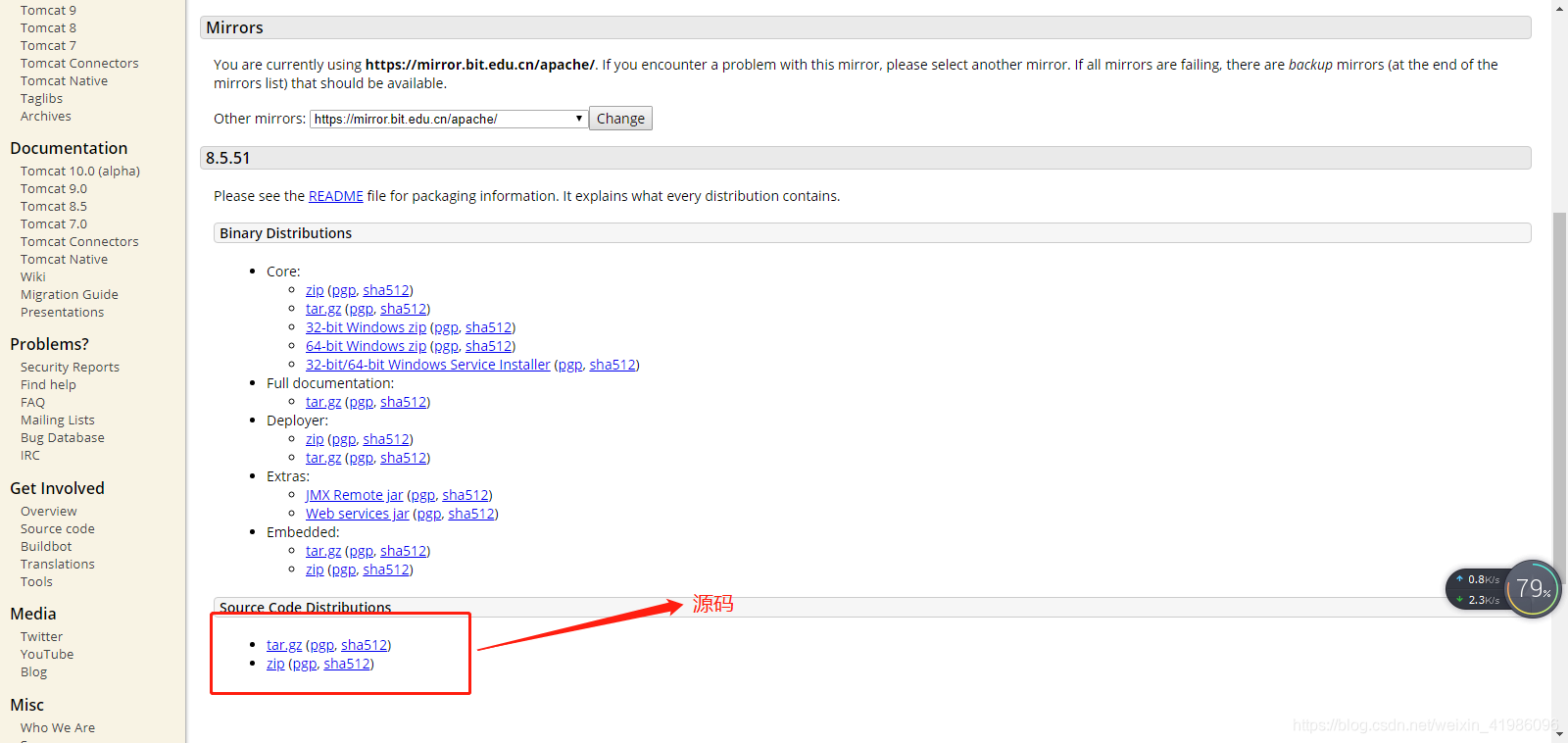Open Tomcat 8 download in sidebar

point(48,28)
